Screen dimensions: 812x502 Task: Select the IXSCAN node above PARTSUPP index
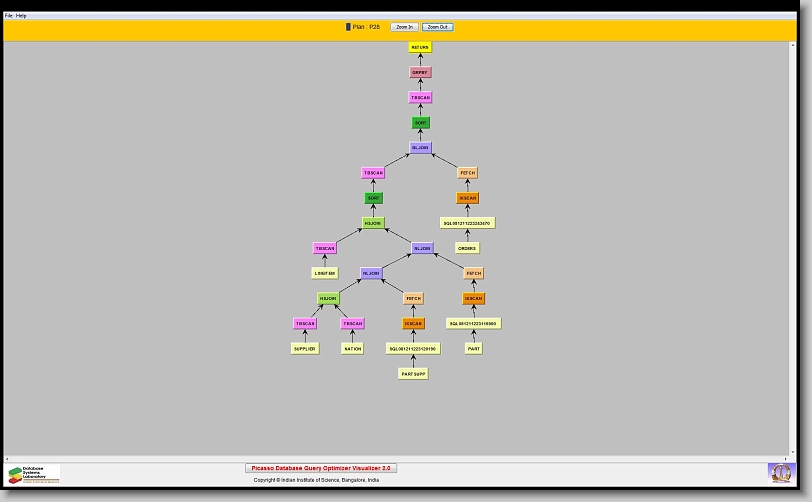coord(413,324)
